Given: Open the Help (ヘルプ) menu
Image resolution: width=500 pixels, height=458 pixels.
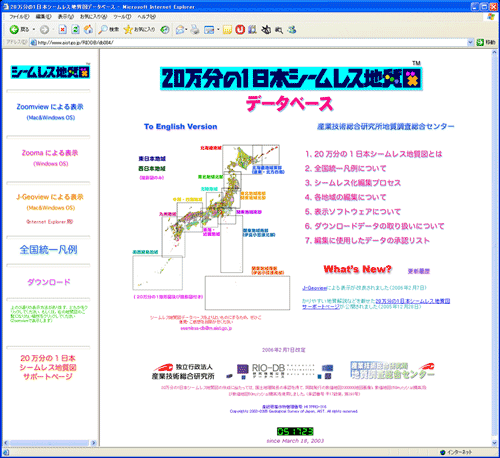Looking at the screenshot, I should [147, 16].
